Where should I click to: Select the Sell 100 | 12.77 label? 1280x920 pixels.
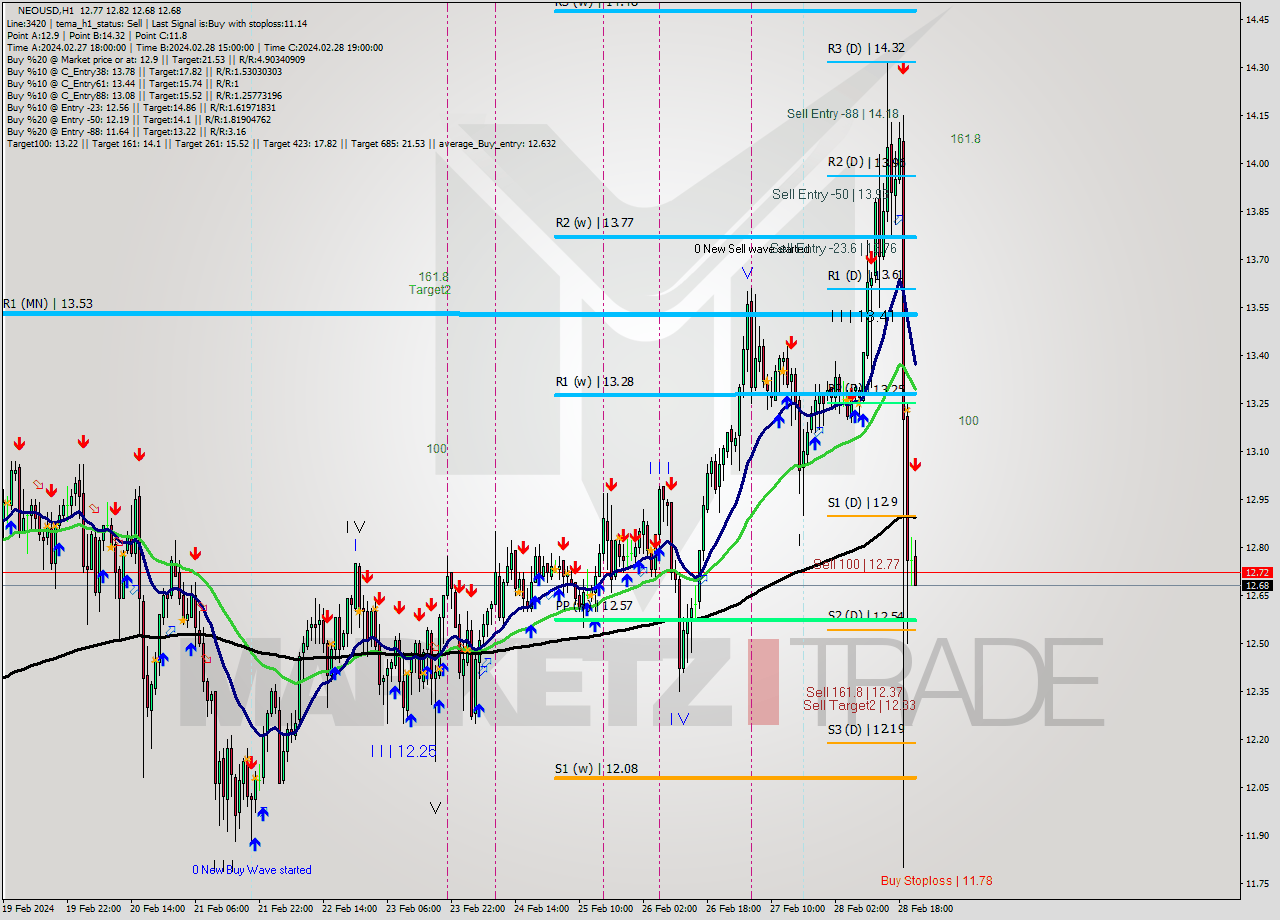[856, 564]
